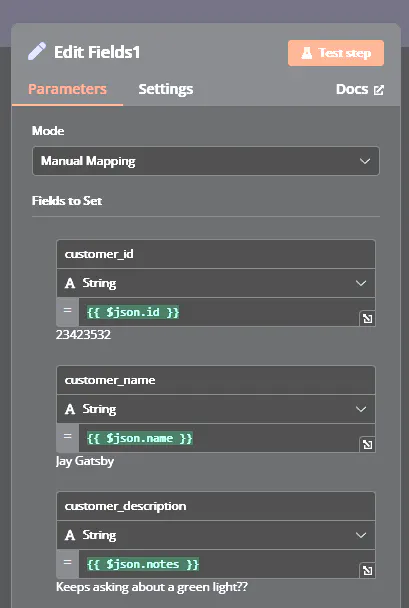This screenshot has width=409, height=608.
Task: Click the Mode label
Action: pos(48,131)
